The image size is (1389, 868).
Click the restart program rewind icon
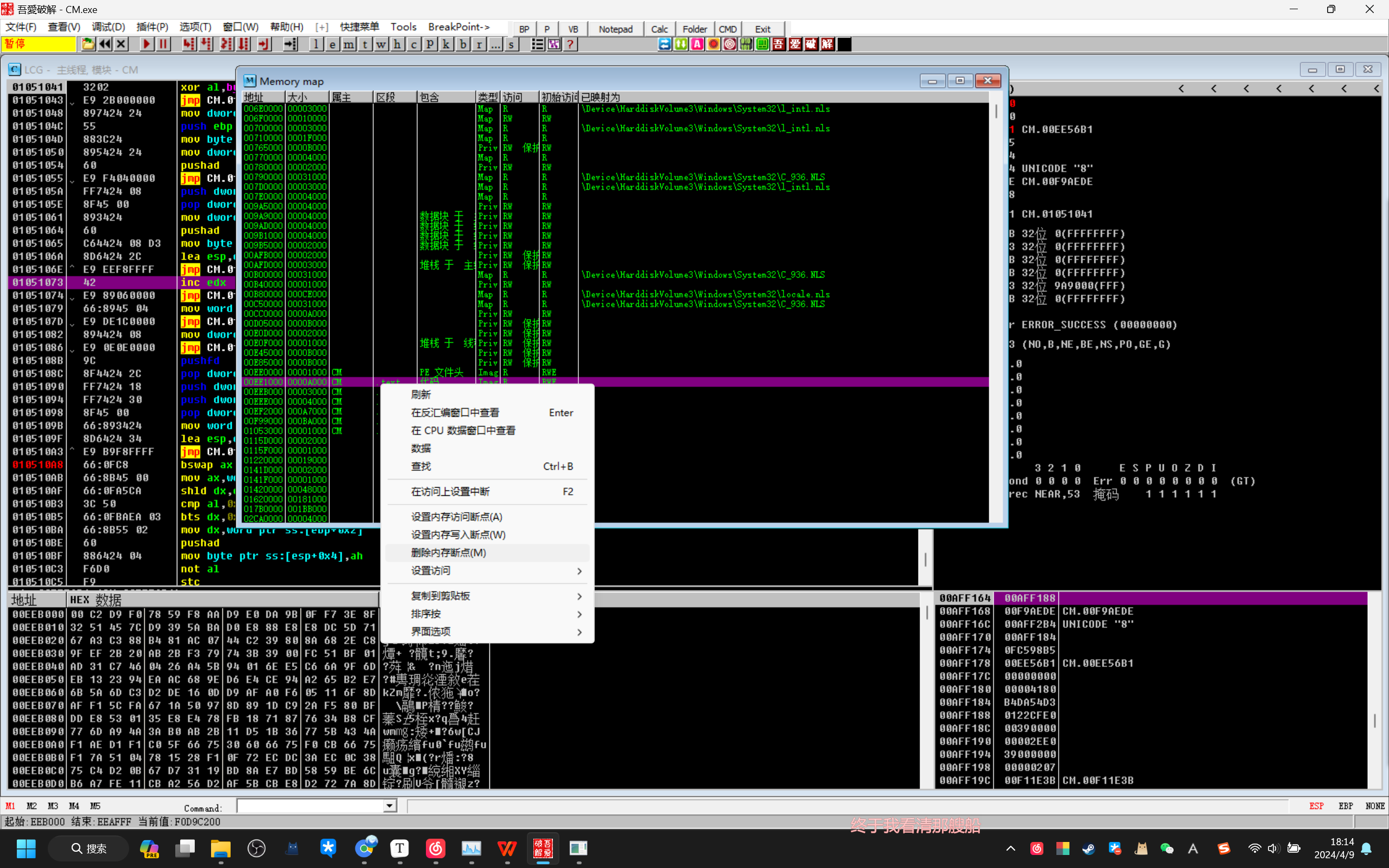[x=105, y=44]
